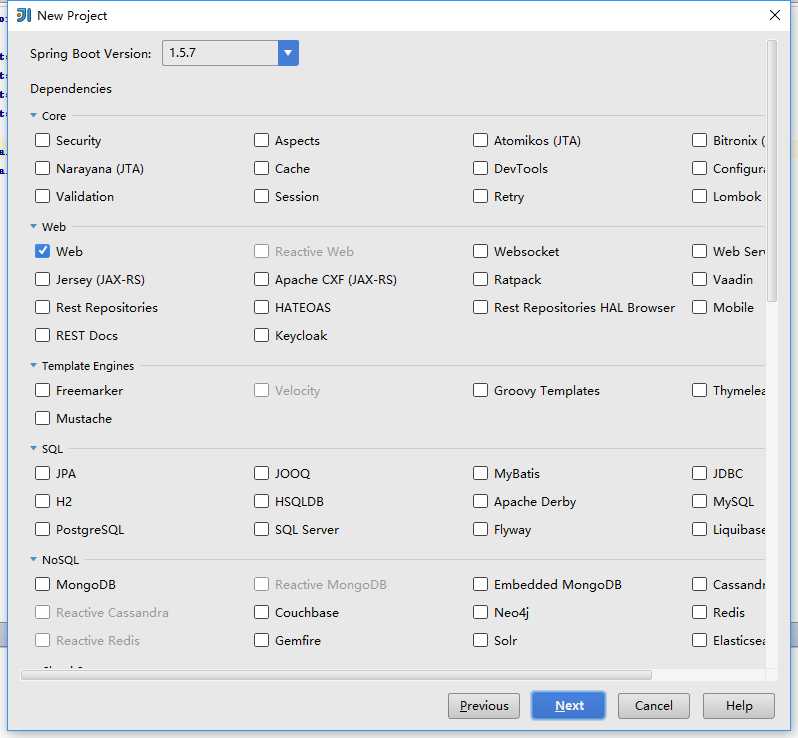The height and width of the screenshot is (738, 798).
Task: Check the Mustache template engine
Action: click(x=42, y=418)
